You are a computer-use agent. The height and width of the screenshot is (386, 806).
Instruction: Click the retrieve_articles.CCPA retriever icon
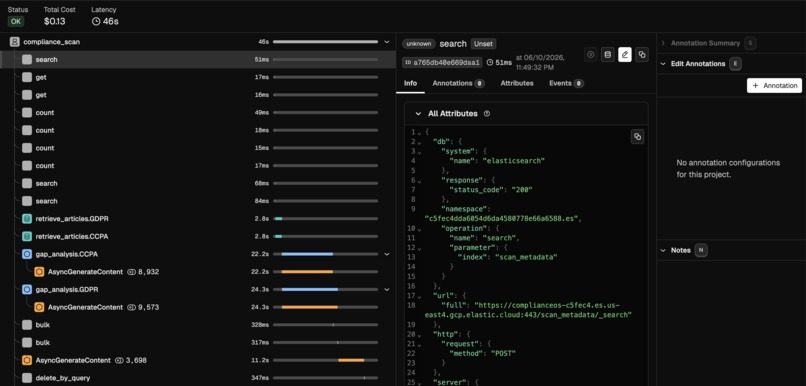click(x=27, y=236)
